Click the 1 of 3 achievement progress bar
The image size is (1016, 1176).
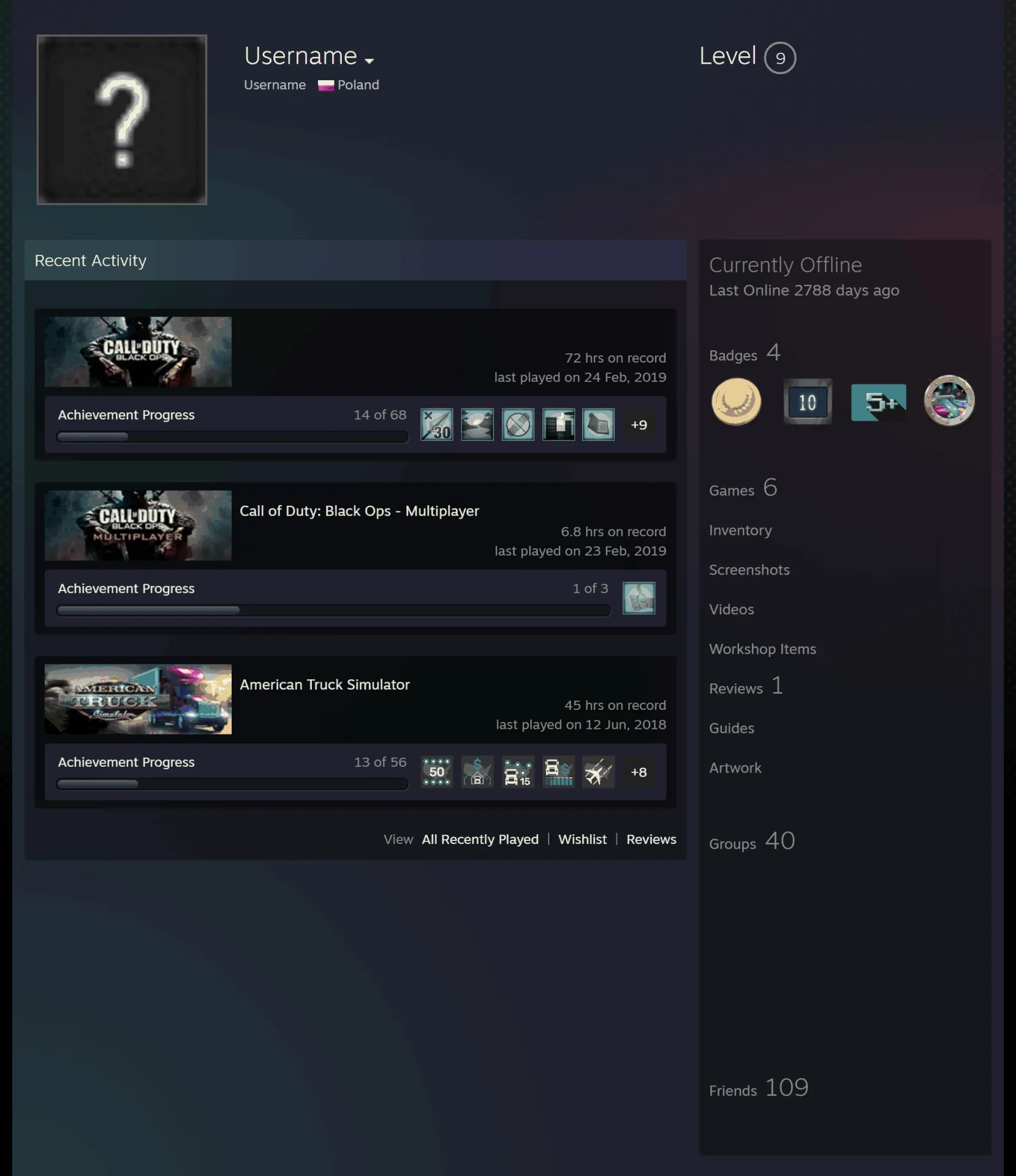tap(333, 610)
